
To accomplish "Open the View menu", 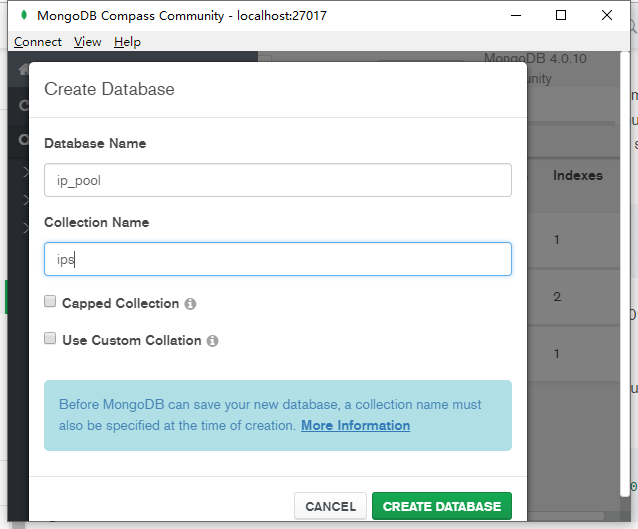I will [87, 42].
